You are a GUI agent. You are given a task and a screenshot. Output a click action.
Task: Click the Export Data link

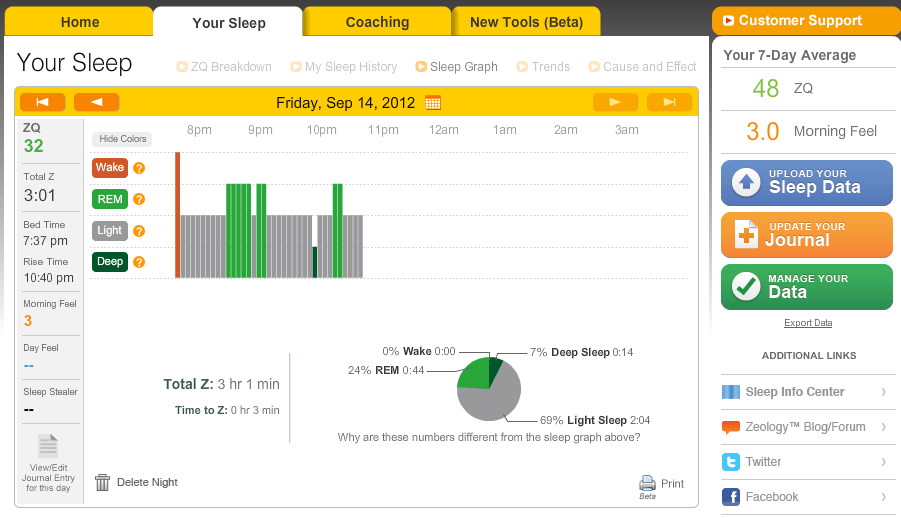pos(808,323)
